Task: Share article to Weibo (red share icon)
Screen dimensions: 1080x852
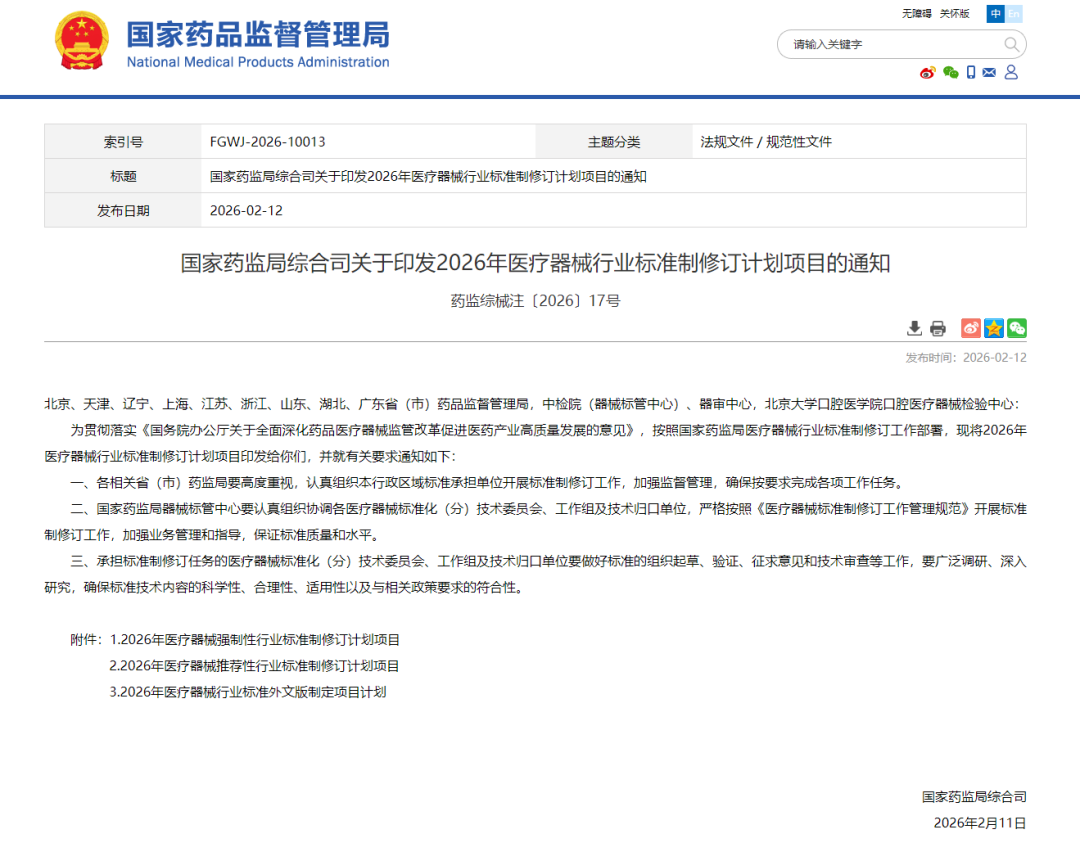Action: (970, 329)
